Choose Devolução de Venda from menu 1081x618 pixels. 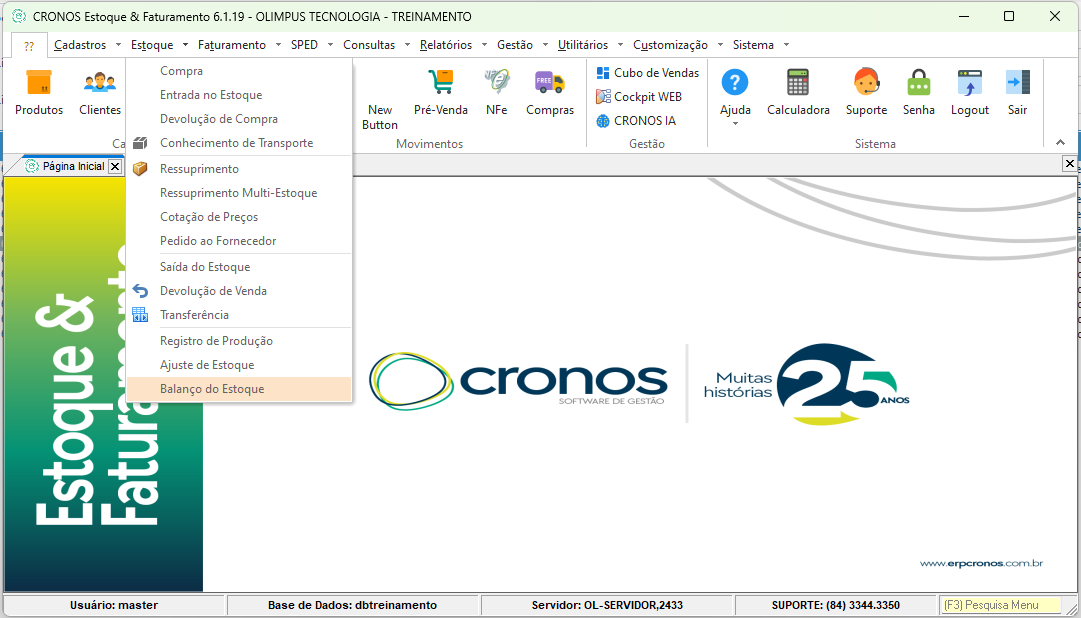point(213,291)
